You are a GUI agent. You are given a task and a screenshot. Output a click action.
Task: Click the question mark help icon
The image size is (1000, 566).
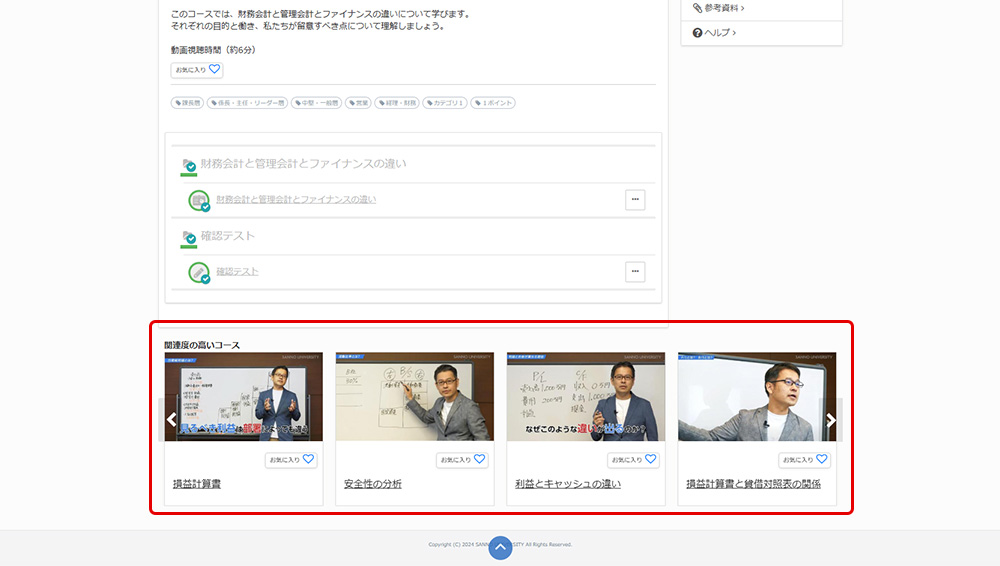tap(697, 33)
